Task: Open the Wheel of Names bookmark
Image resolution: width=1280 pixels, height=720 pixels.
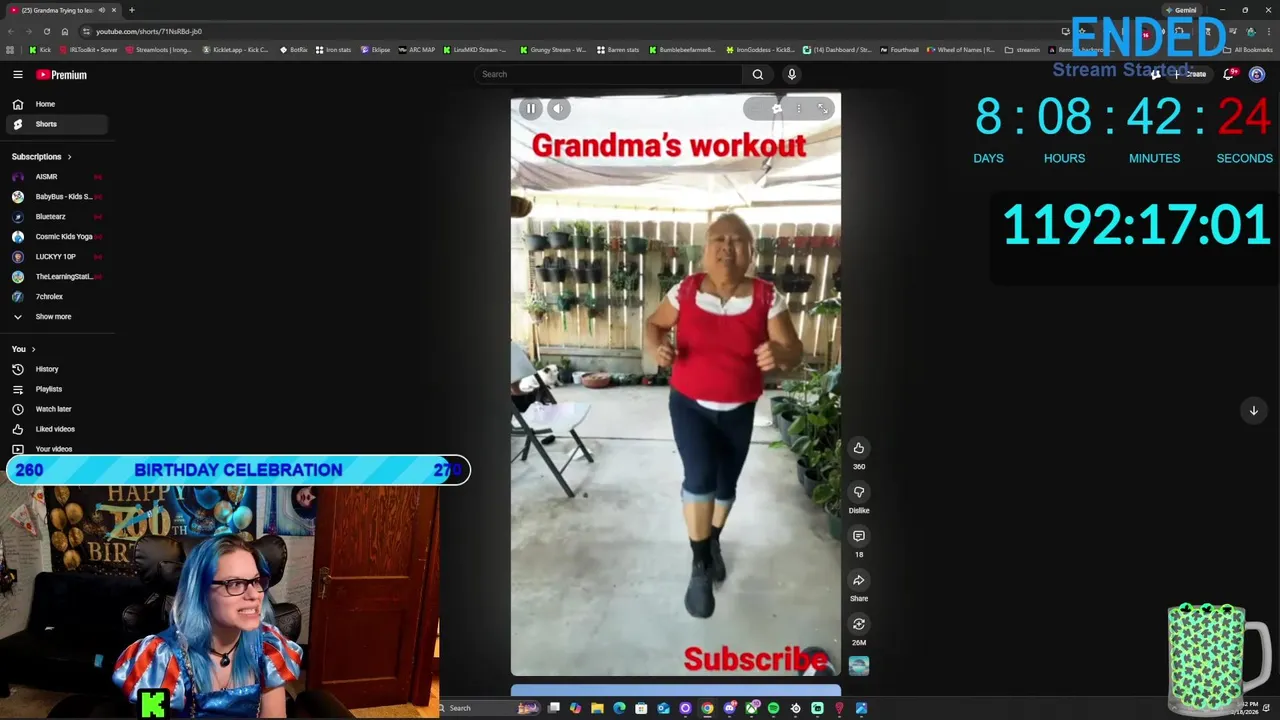Action: [x=961, y=50]
